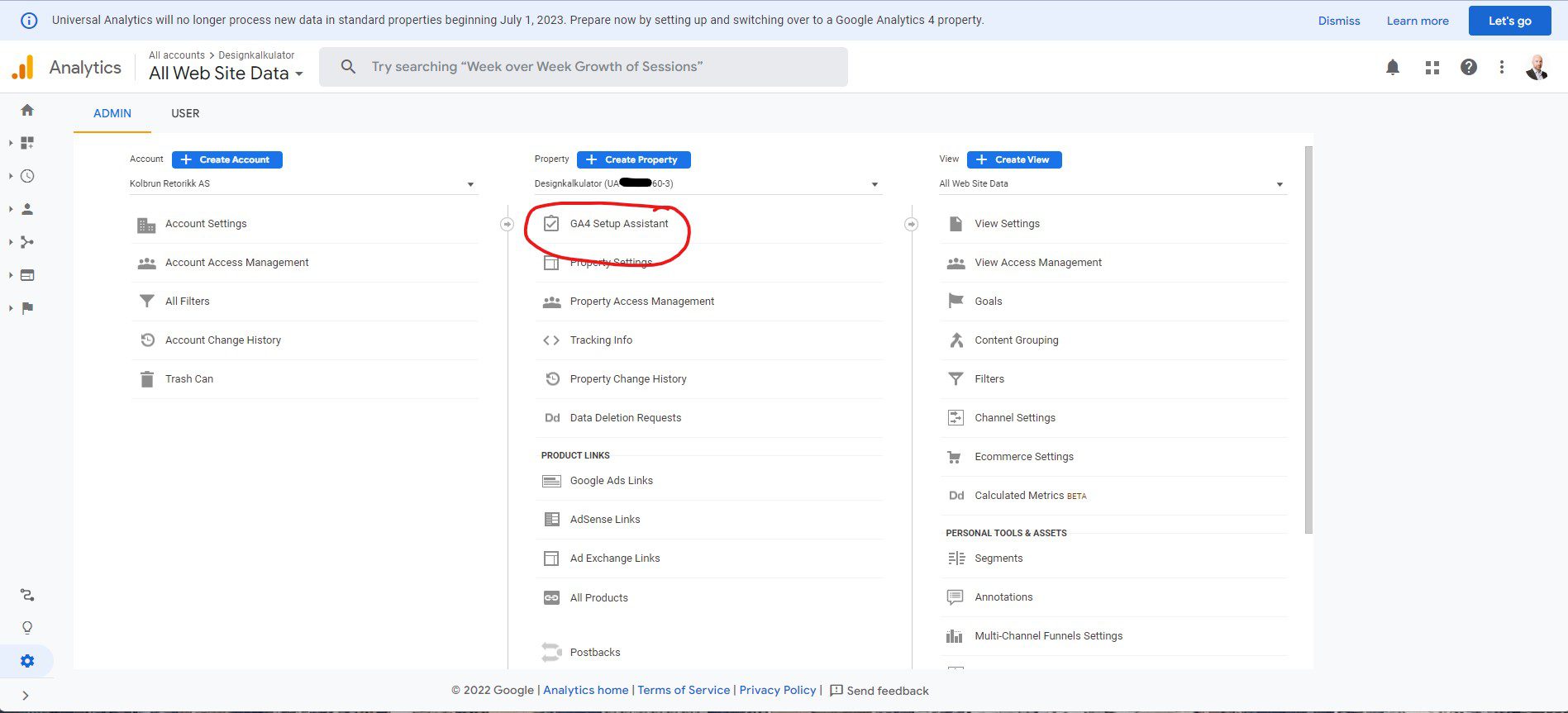Open the Home icon in left sidebar
The image size is (1568, 713).
click(27, 110)
